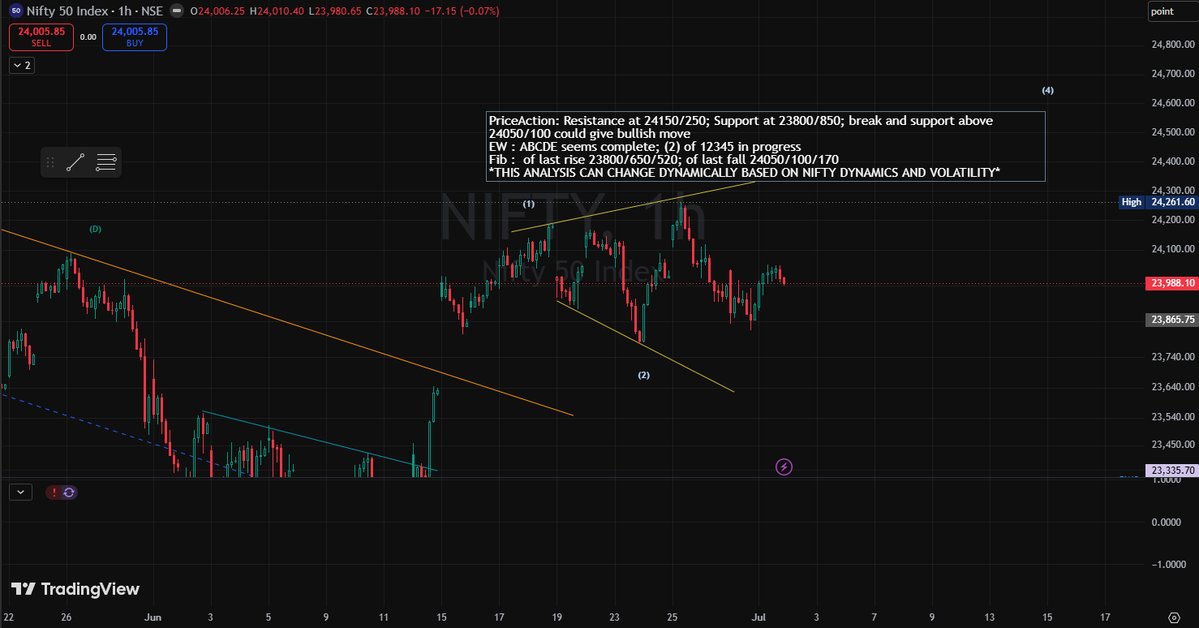Click the O24,006.25 open value
1199x628 pixels.
click(217, 11)
